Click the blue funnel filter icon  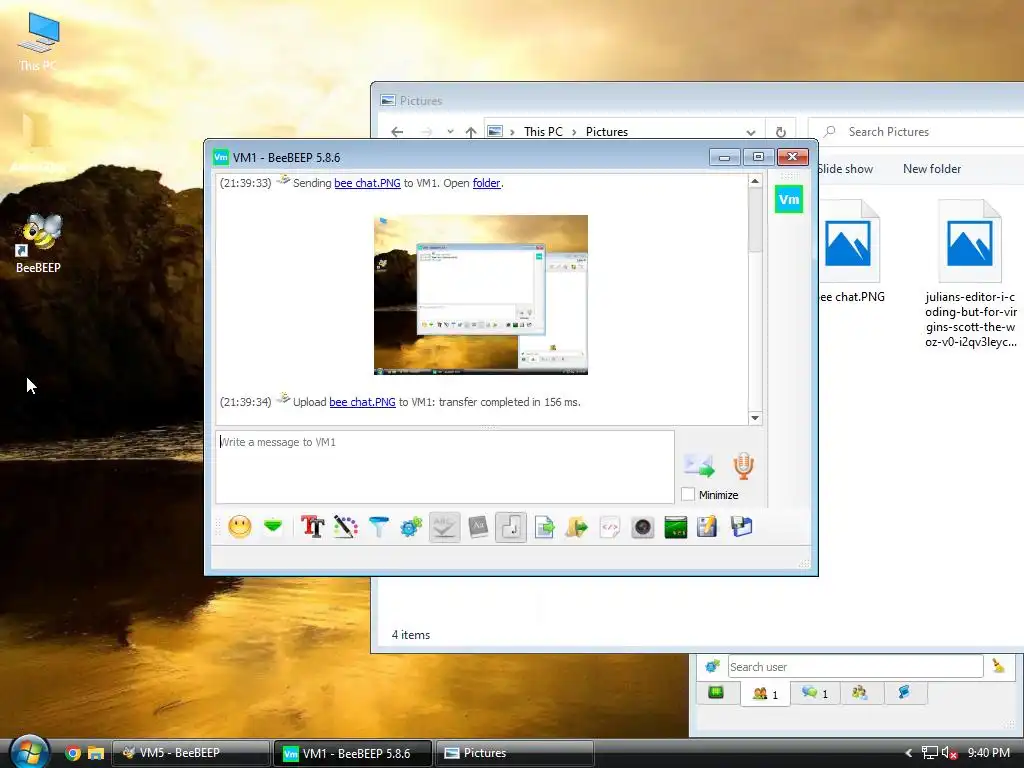point(378,526)
